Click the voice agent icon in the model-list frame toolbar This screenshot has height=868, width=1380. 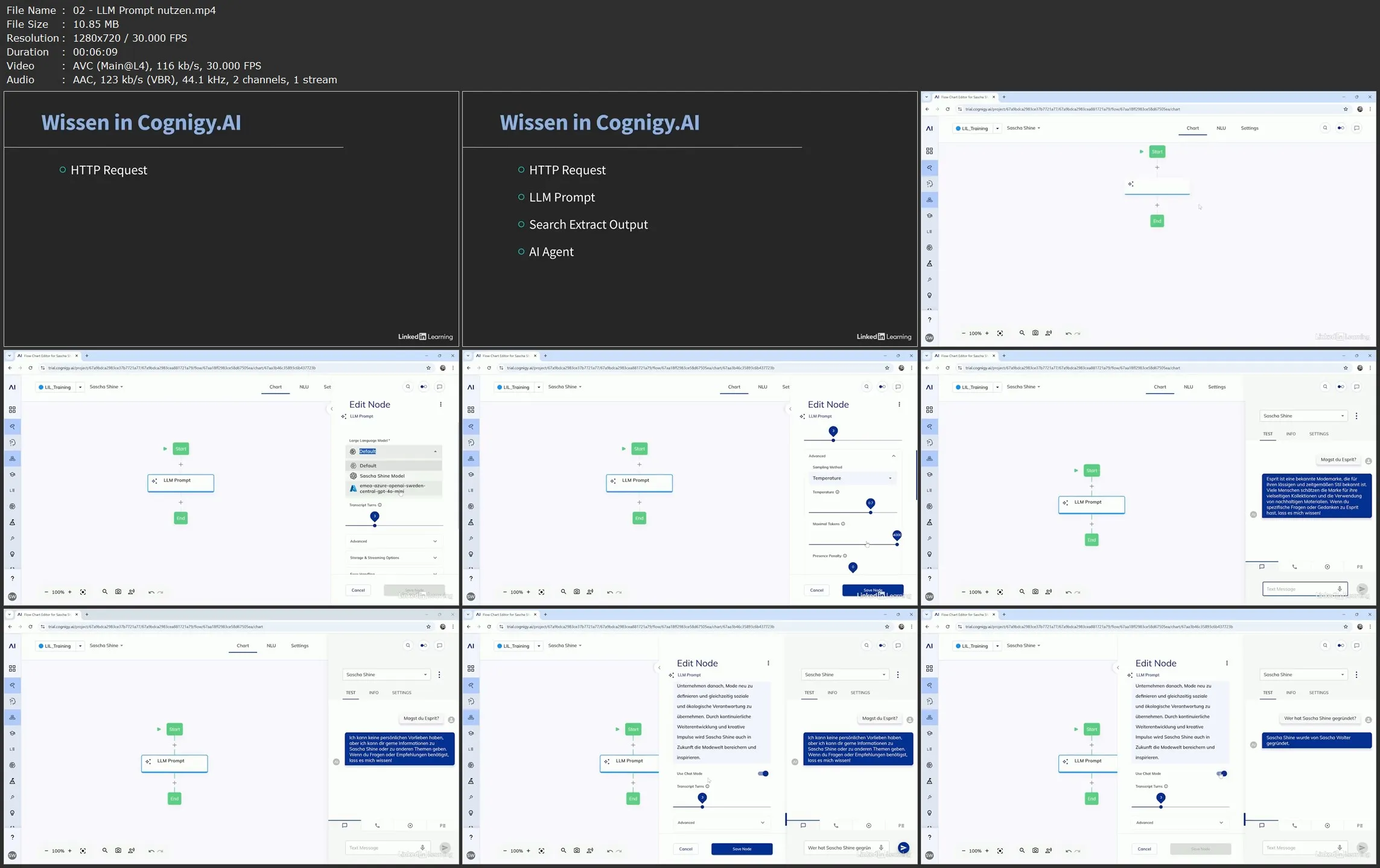[132, 592]
